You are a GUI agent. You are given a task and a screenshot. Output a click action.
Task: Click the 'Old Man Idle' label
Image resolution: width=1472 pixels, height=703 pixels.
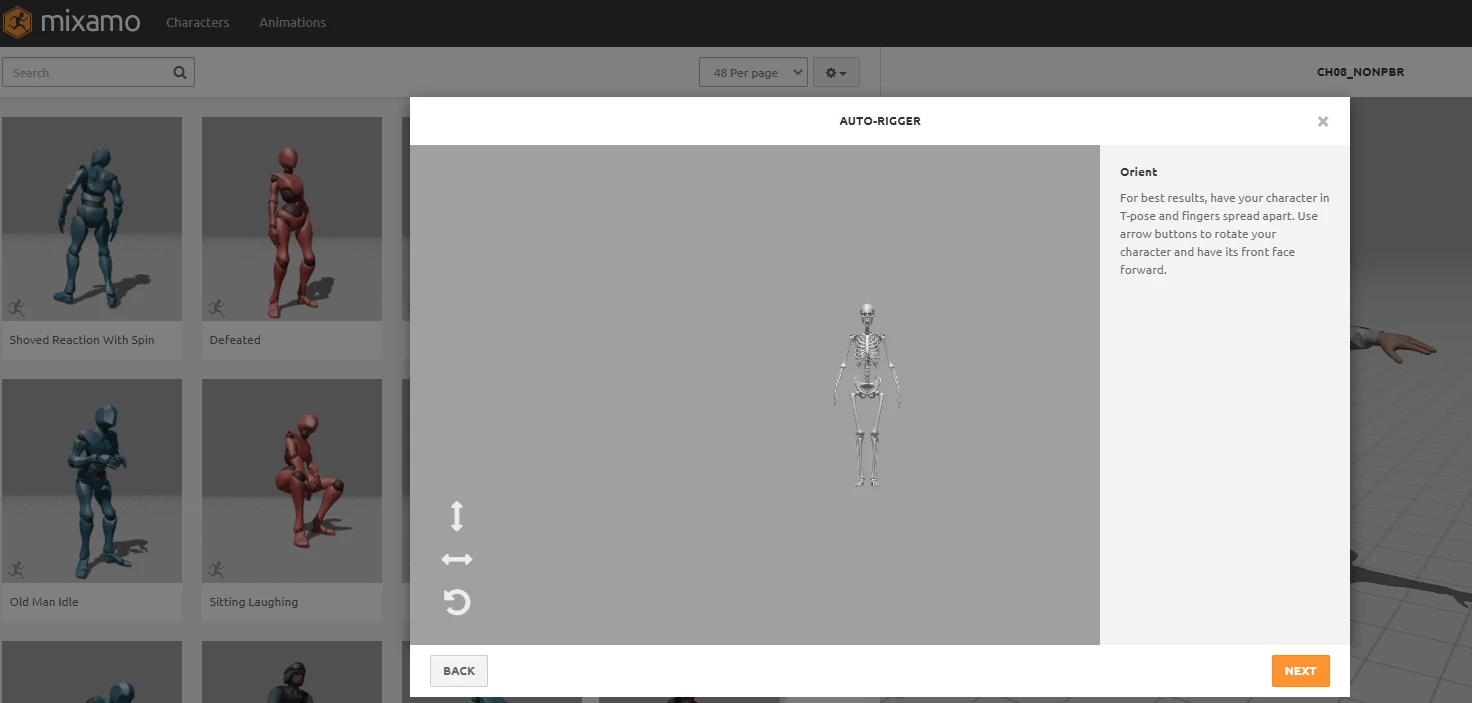coord(44,602)
